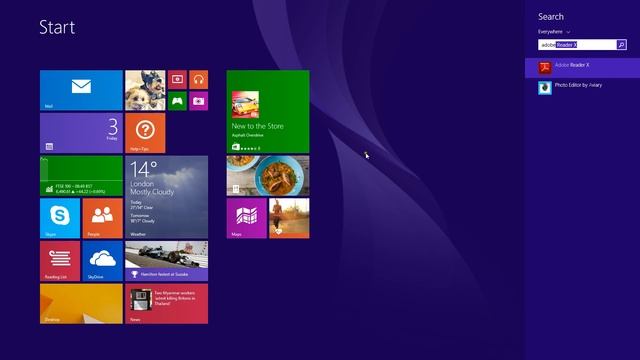The height and width of the screenshot is (360, 640).
Task: Open the dog photo tile
Action: point(145,90)
